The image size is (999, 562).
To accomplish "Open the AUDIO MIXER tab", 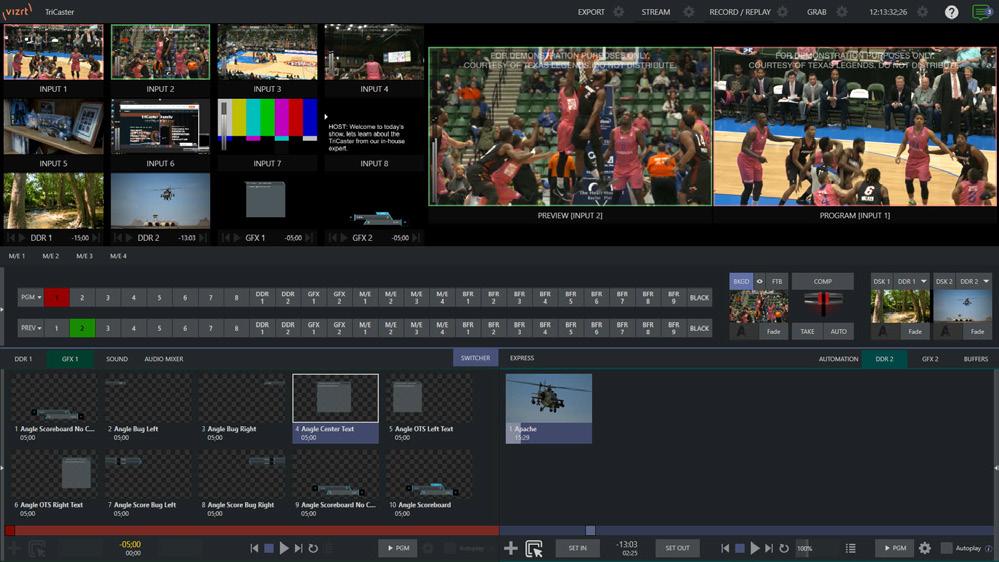I will coord(163,359).
